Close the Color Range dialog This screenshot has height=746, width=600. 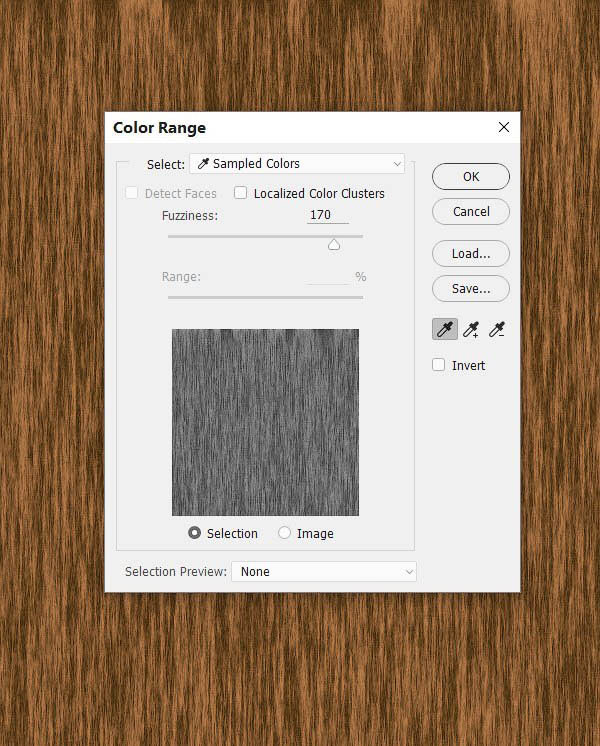coord(504,127)
